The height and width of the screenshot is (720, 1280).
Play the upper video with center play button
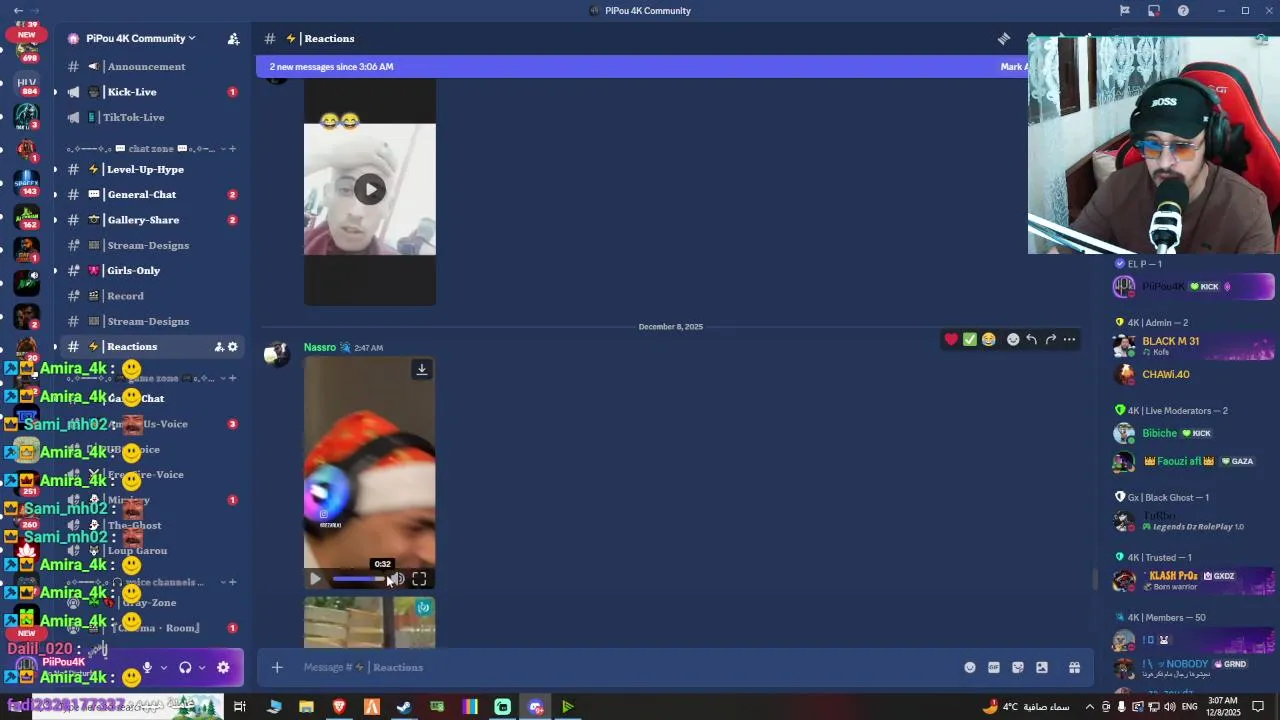370,189
